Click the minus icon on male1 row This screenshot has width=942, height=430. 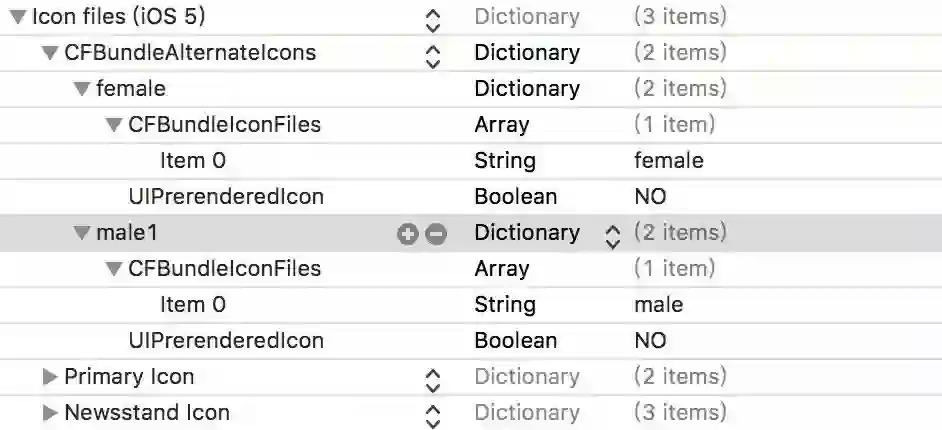[x=436, y=234]
